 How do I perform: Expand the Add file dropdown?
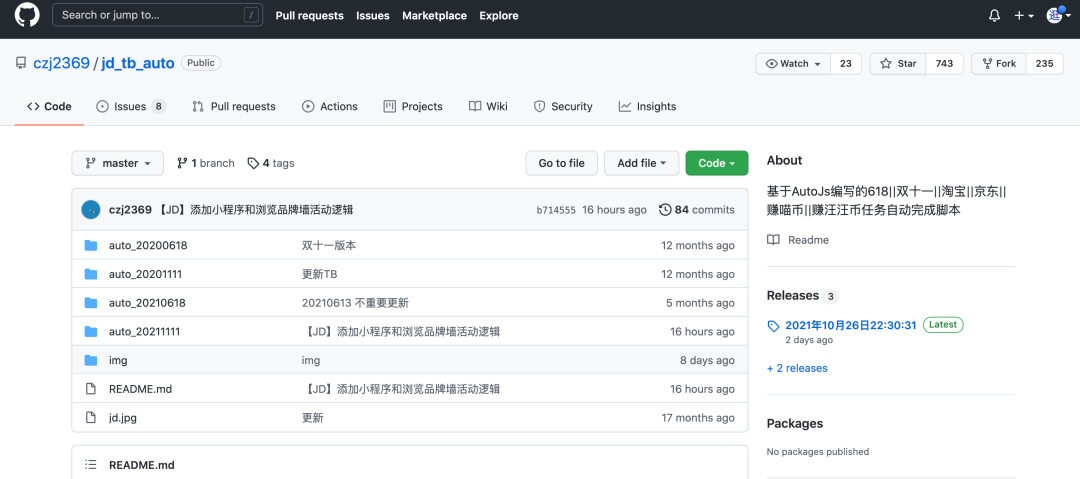(x=641, y=163)
